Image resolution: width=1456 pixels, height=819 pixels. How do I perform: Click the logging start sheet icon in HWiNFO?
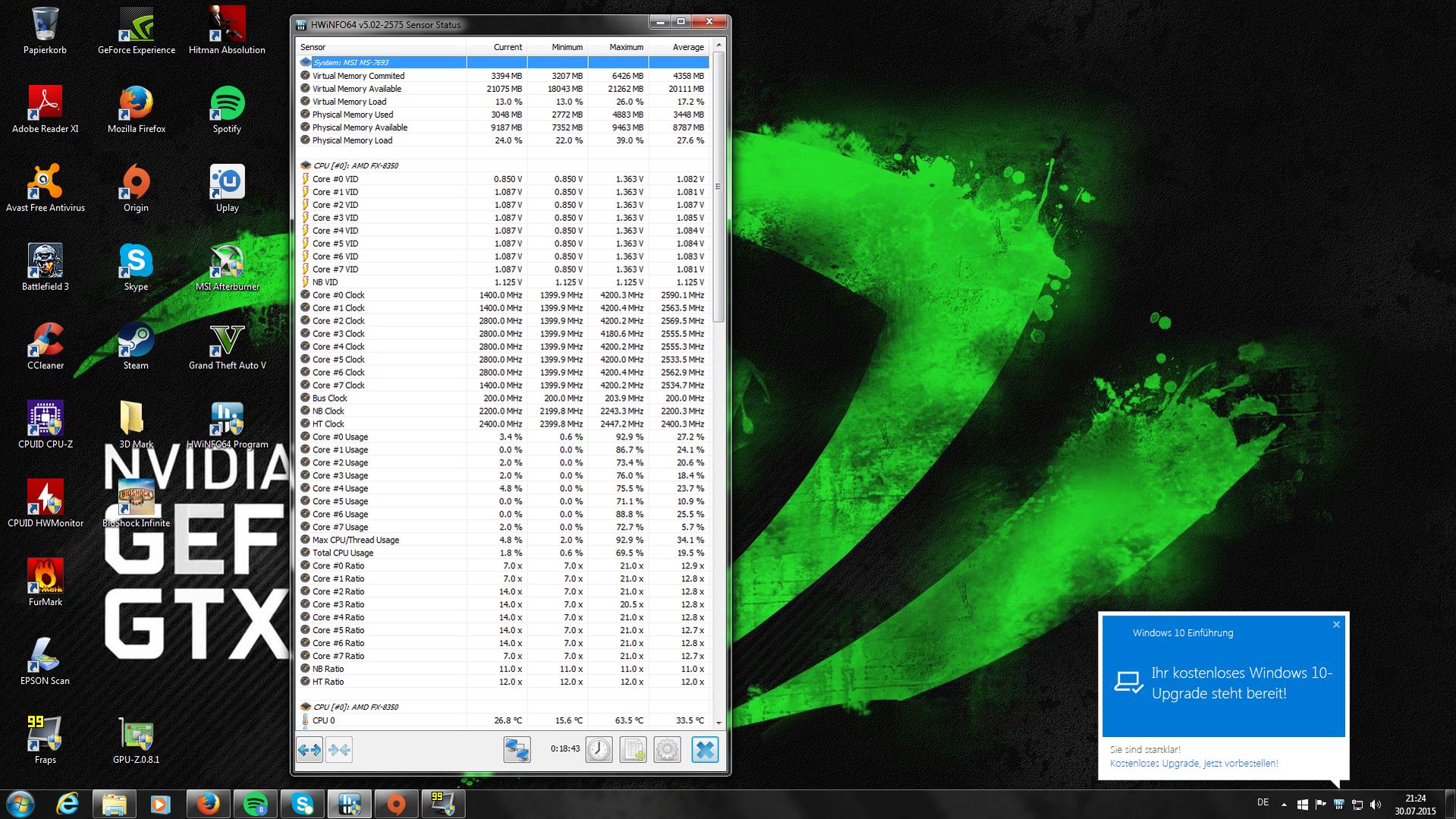pyautogui.click(x=633, y=750)
